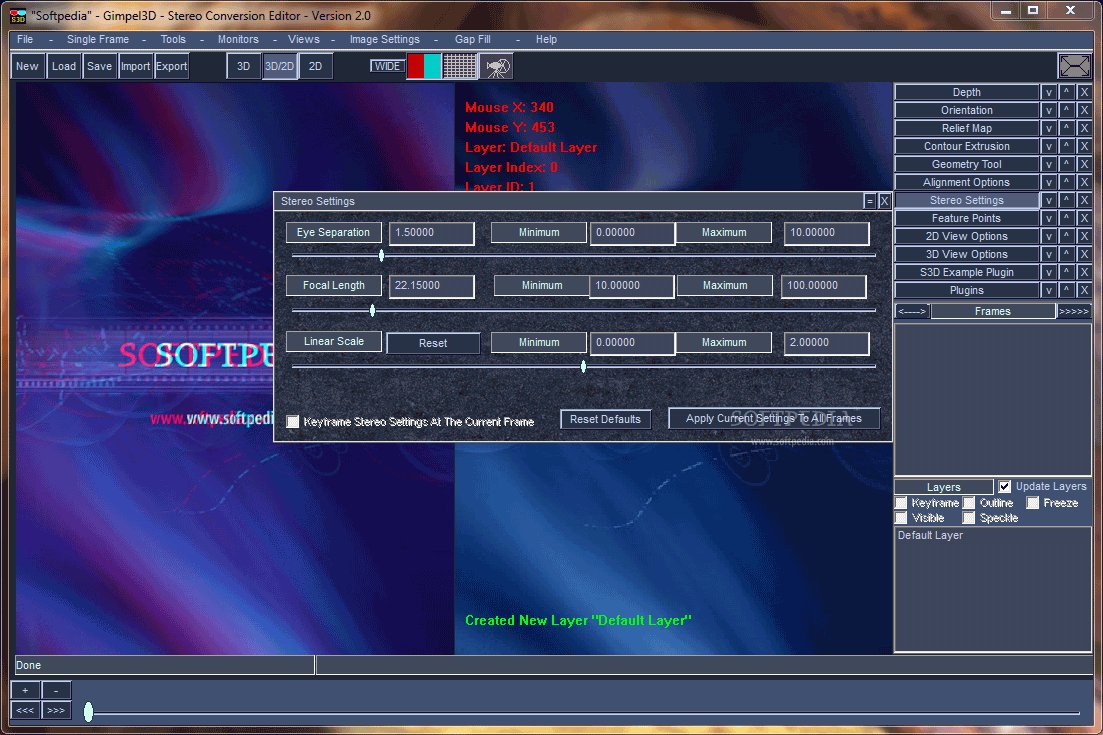Toggle the Outline layer checkbox
Viewport: 1103px width, 735px height.
969,503
